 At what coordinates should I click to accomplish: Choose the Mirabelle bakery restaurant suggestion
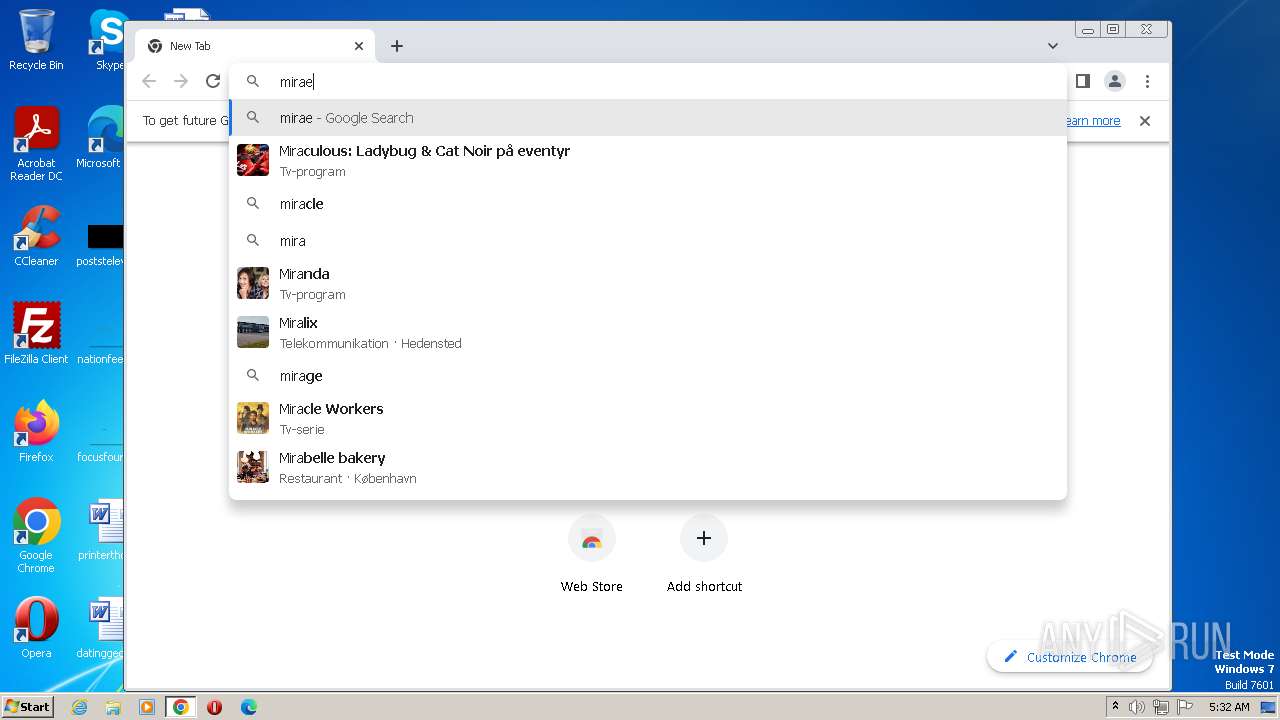648,467
